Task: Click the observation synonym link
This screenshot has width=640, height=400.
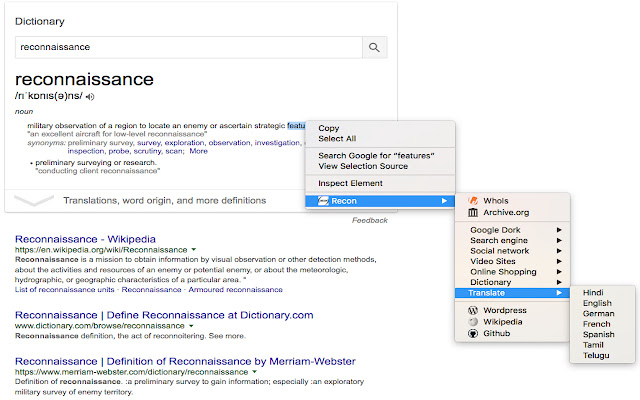Action: pyautogui.click(x=229, y=143)
